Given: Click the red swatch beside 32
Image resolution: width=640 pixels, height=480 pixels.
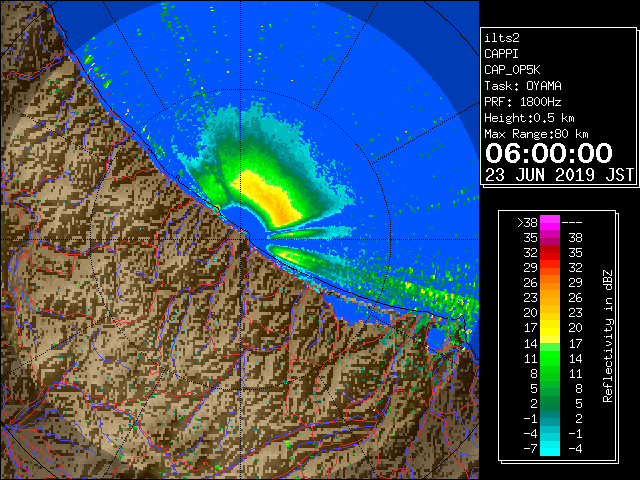Looking at the screenshot, I should [x=550, y=253].
